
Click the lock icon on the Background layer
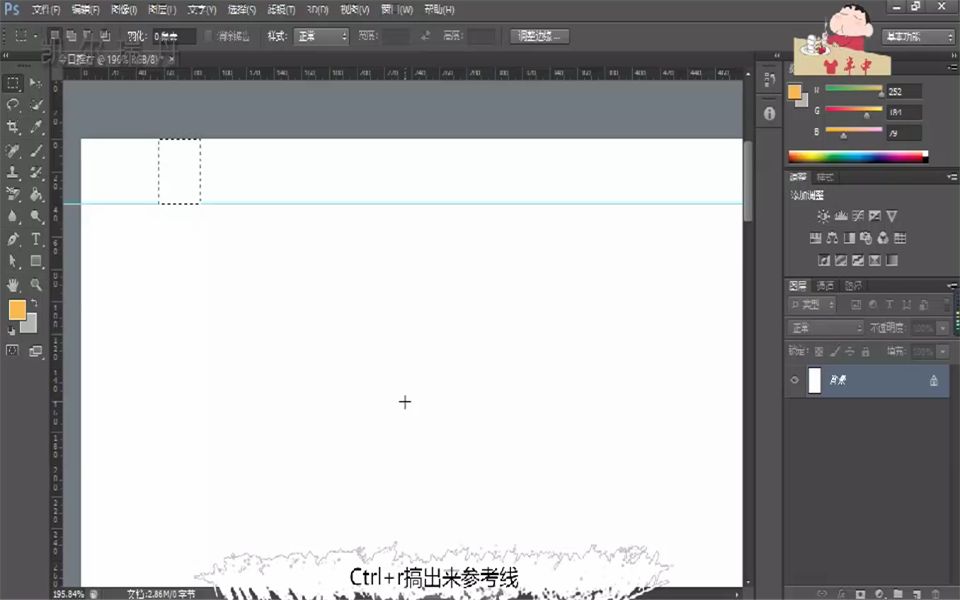[934, 380]
